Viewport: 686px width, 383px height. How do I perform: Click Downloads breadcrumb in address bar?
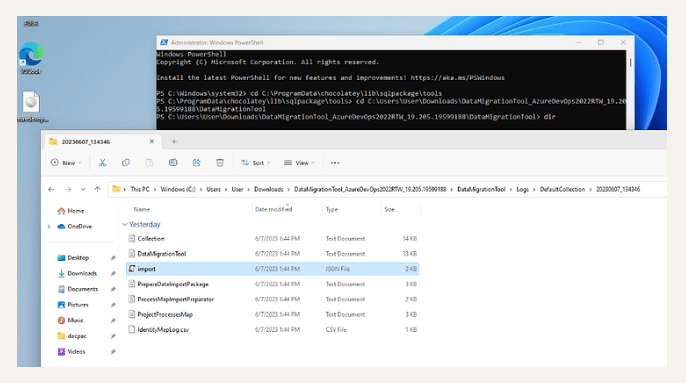(269, 190)
